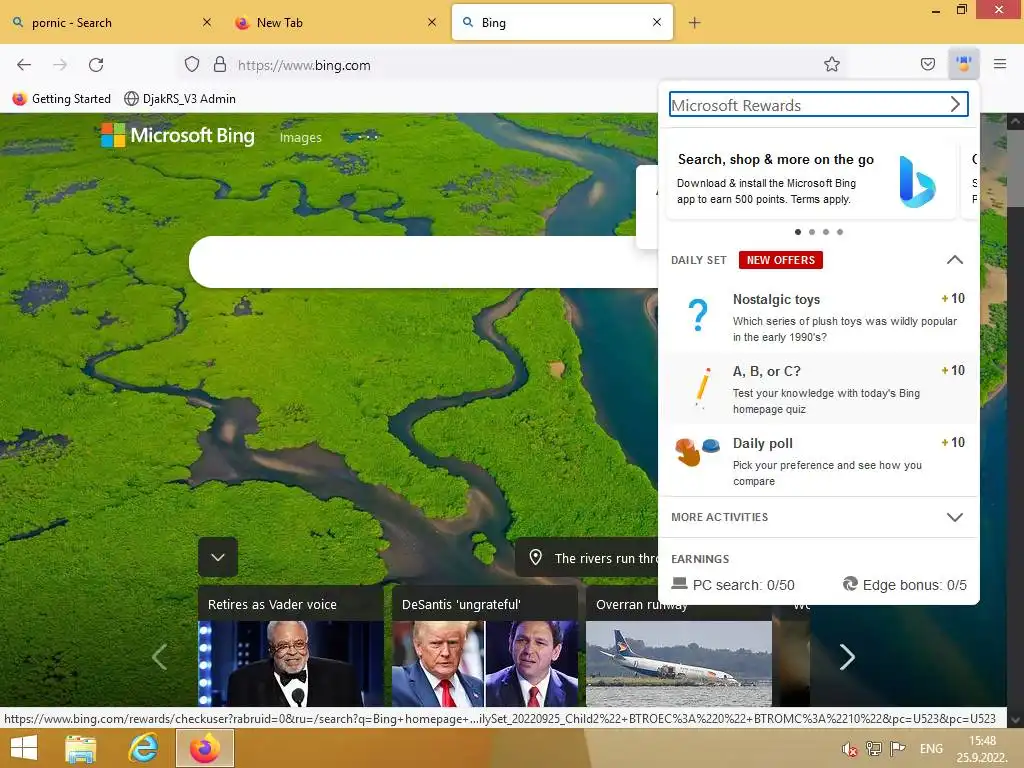The image size is (1024, 768).
Task: Click the browser forward arrow
Action: coord(60,65)
